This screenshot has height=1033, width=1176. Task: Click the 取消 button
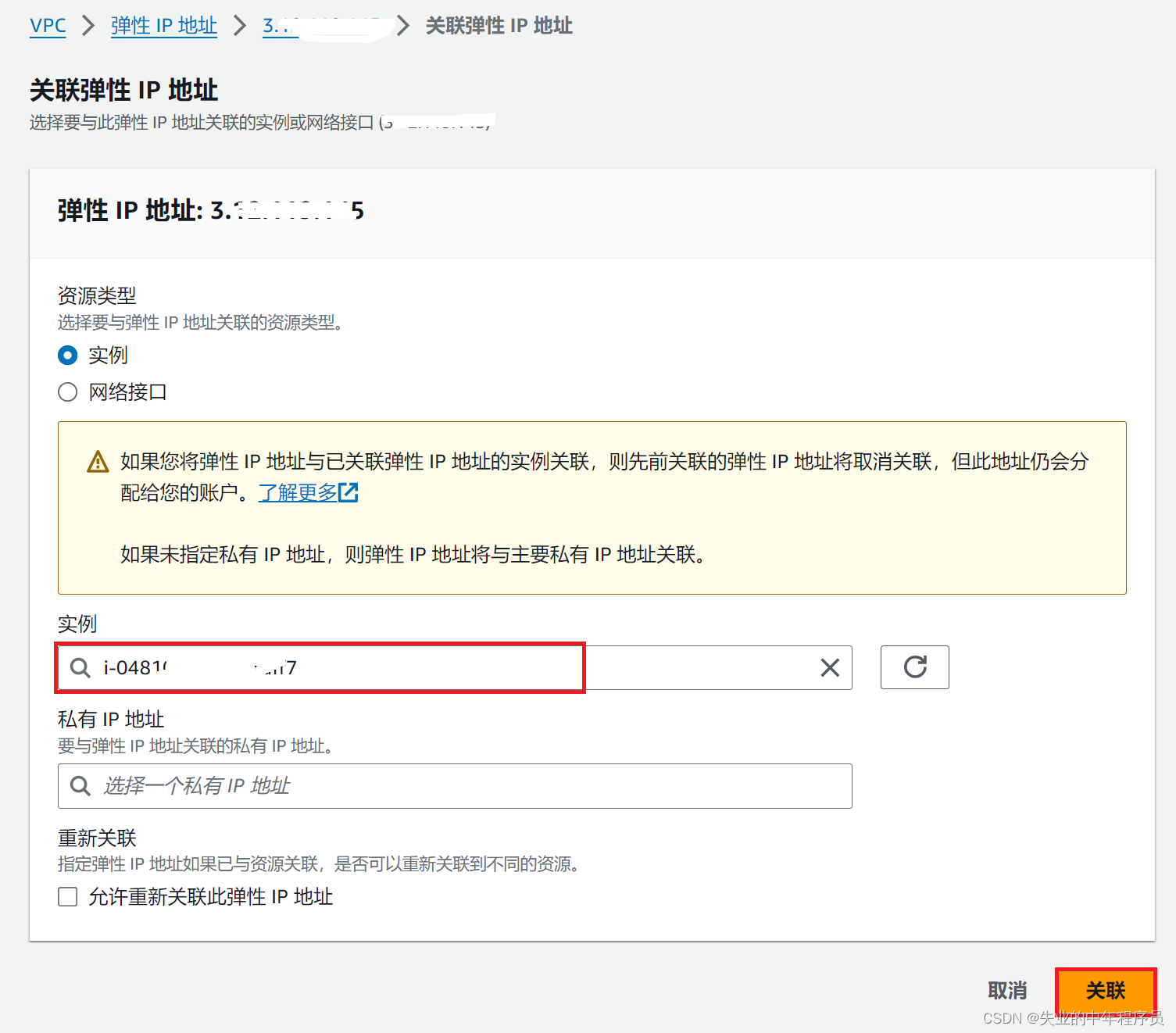1007,991
